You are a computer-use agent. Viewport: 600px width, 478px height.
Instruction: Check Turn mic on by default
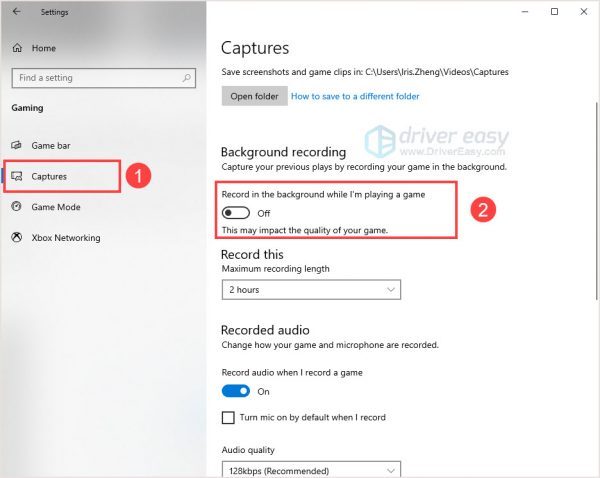227,417
